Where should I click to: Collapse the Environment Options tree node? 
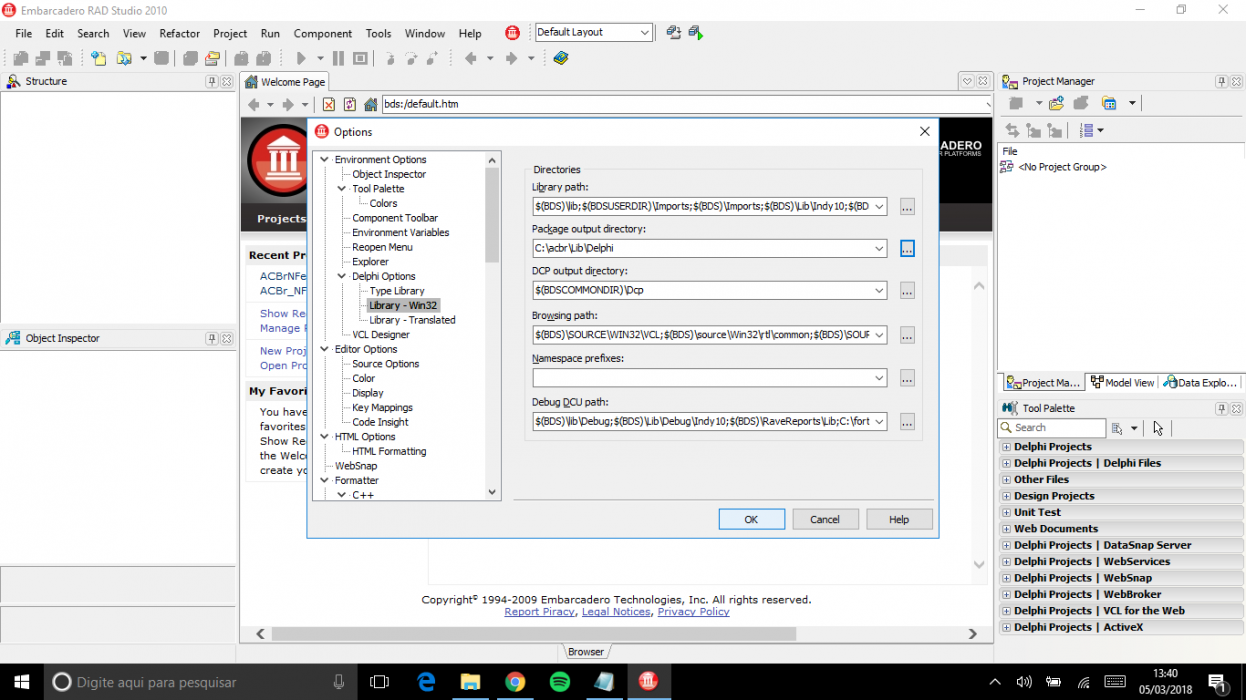click(x=325, y=160)
